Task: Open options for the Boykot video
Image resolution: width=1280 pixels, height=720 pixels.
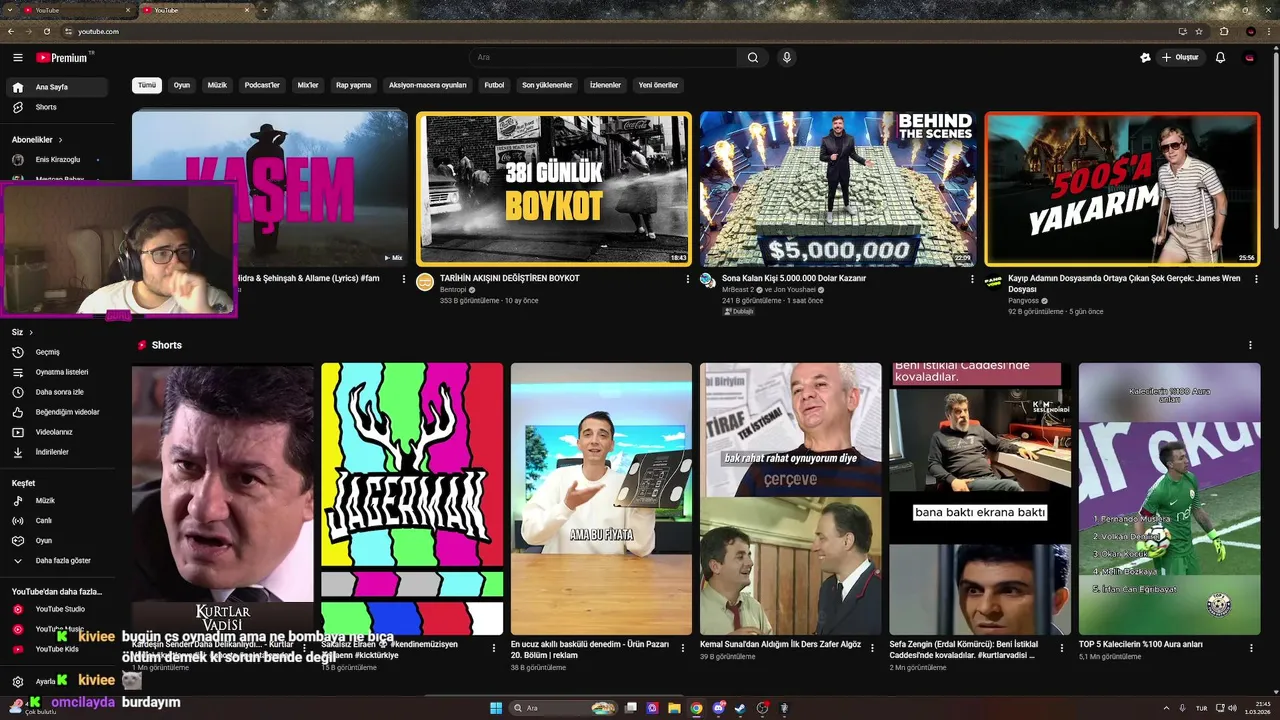Action: coord(687,279)
